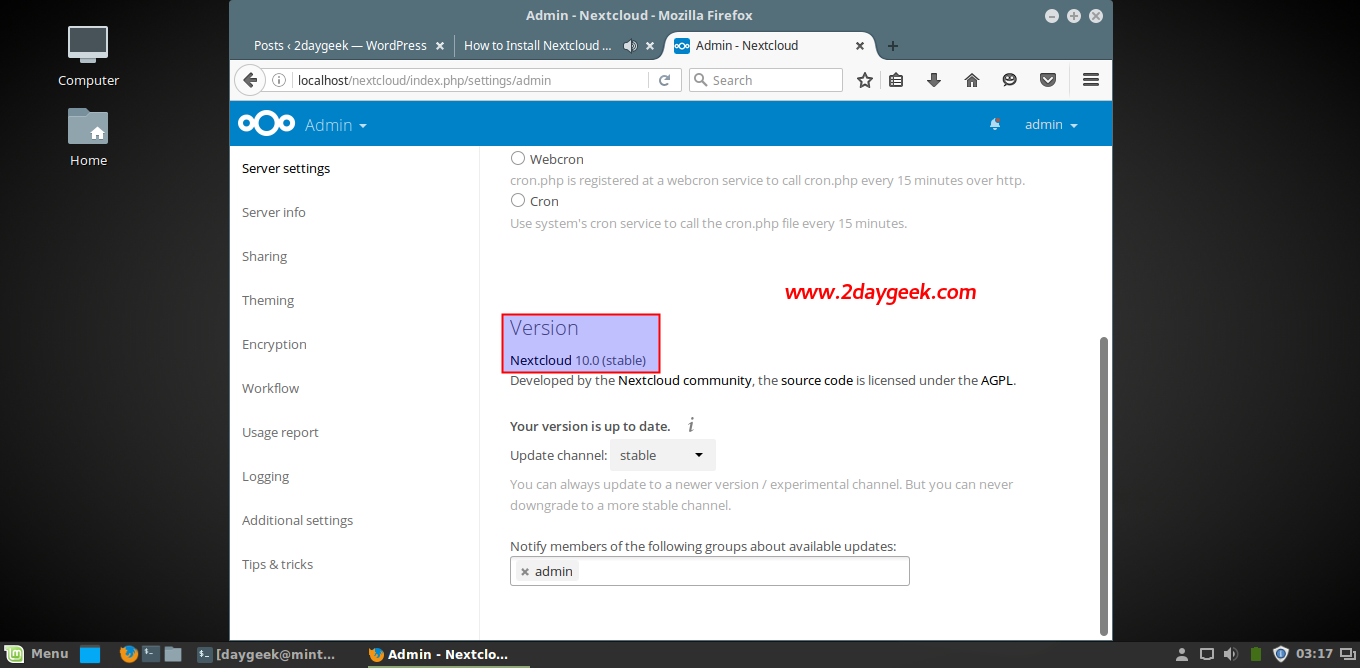Open the Mint Menu button

click(x=36, y=654)
